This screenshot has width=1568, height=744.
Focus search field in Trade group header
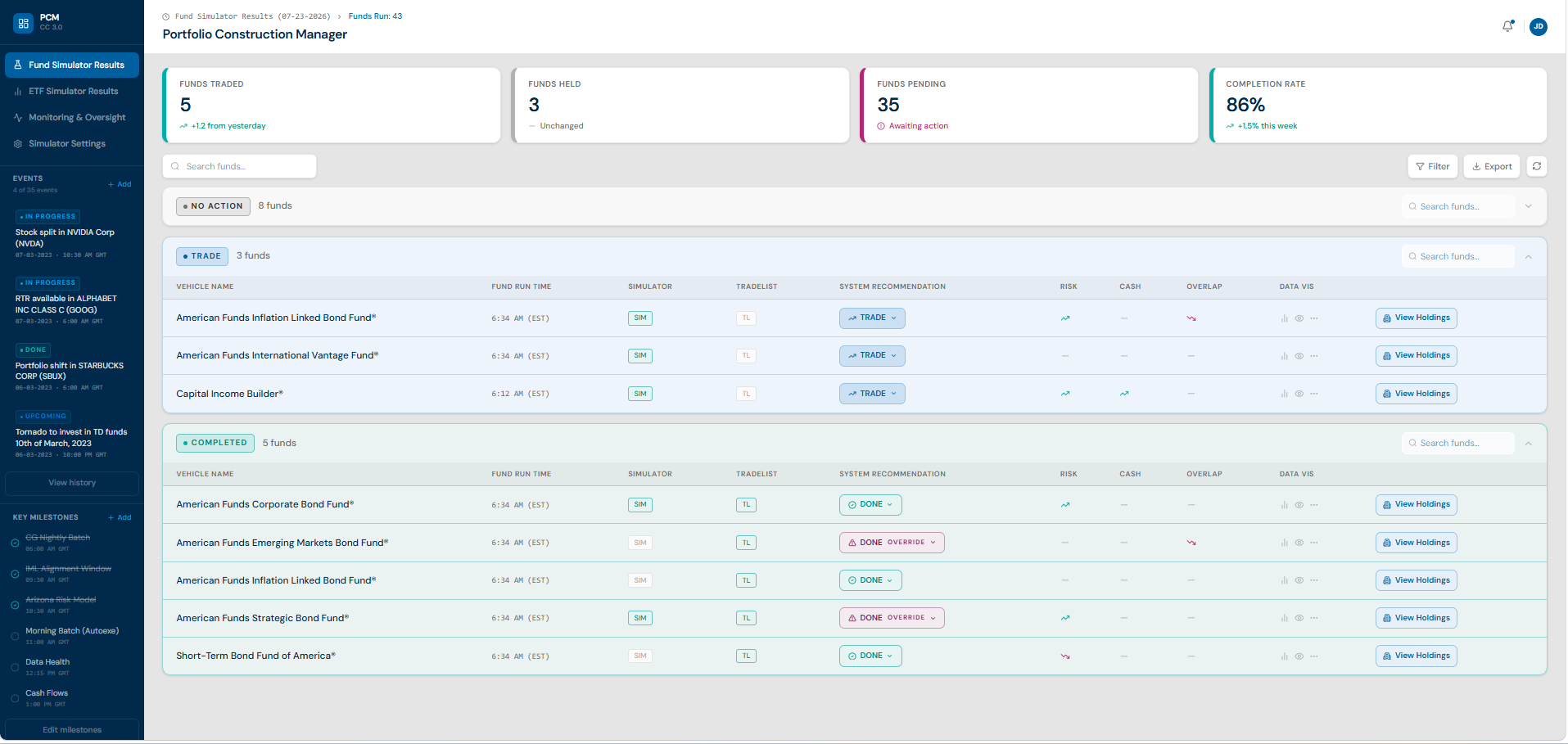(1458, 256)
